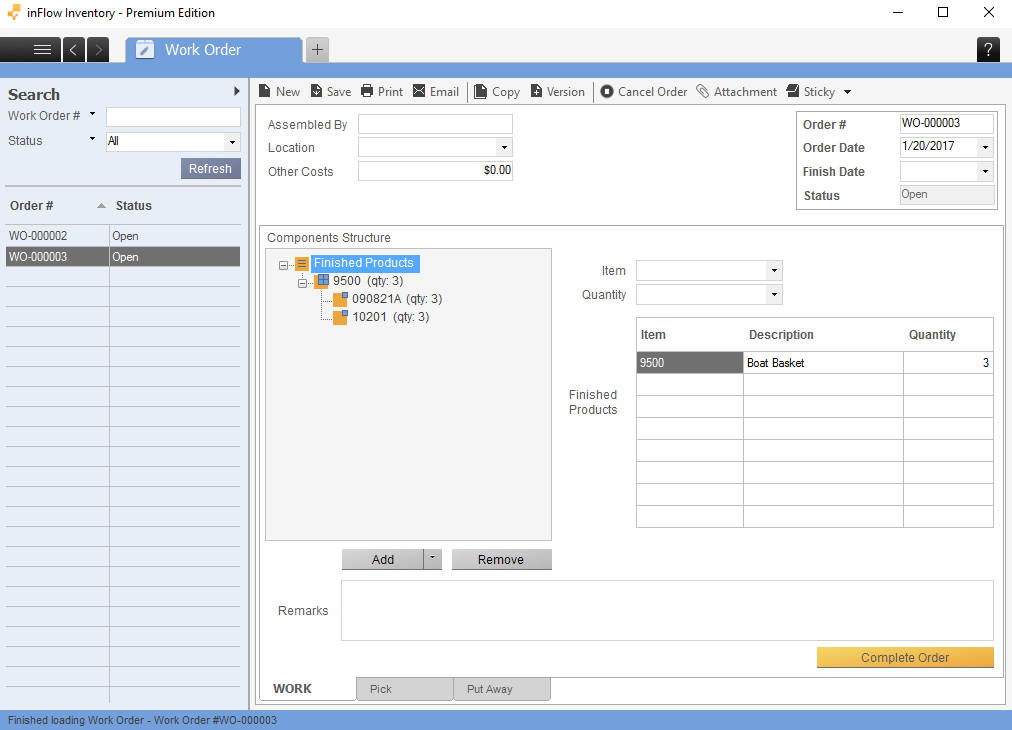Switch to the Pick tab
1012x730 pixels.
[404, 689]
